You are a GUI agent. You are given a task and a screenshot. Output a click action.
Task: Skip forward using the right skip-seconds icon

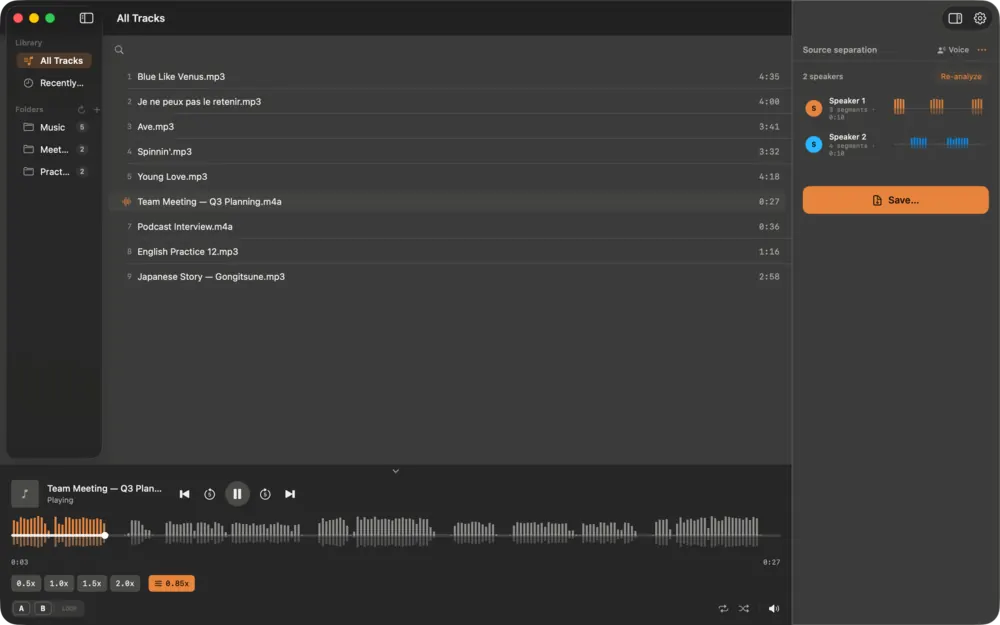click(265, 494)
